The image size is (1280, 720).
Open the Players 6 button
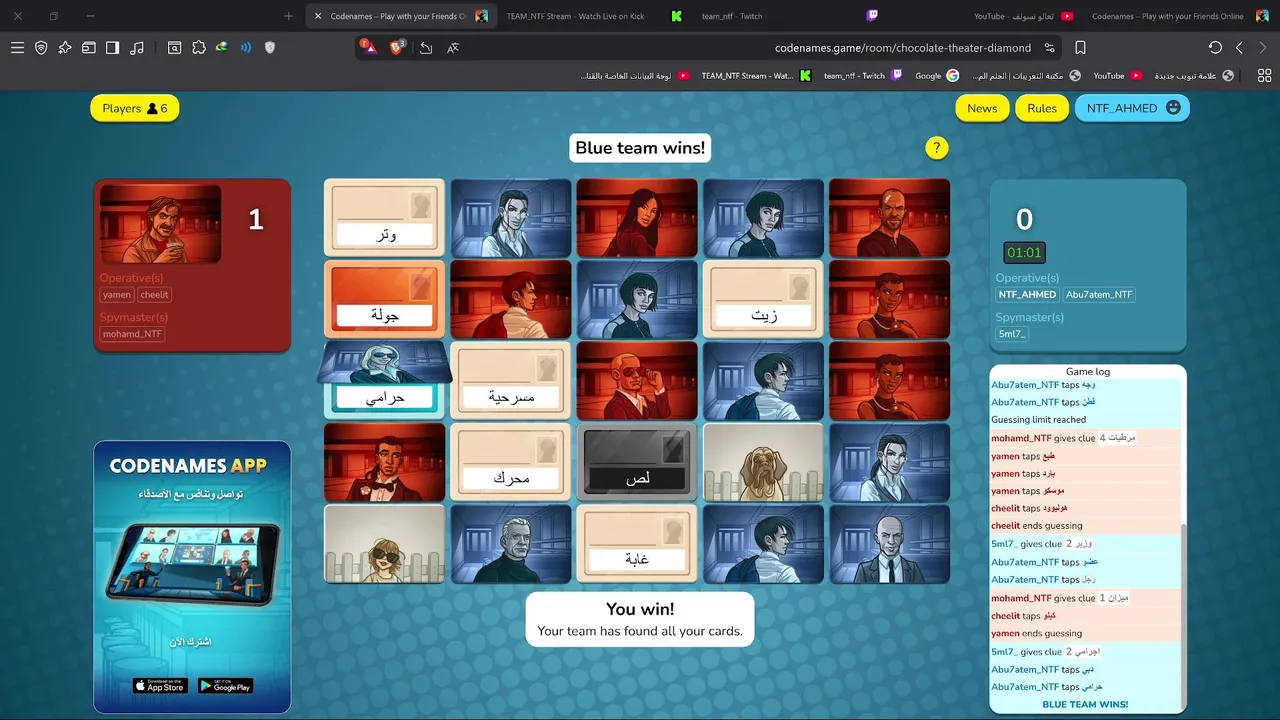click(x=135, y=108)
